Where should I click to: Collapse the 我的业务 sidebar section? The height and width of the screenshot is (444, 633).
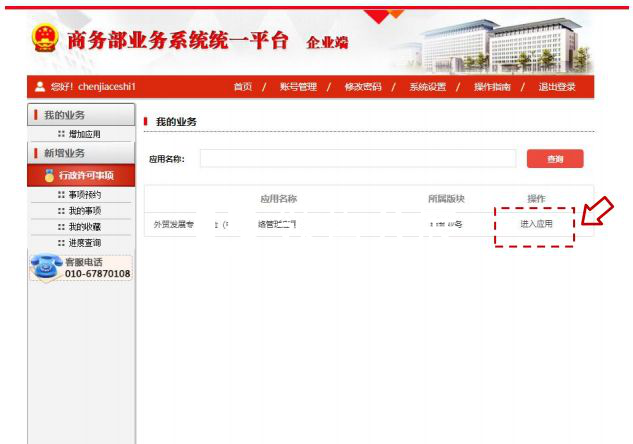point(64,115)
